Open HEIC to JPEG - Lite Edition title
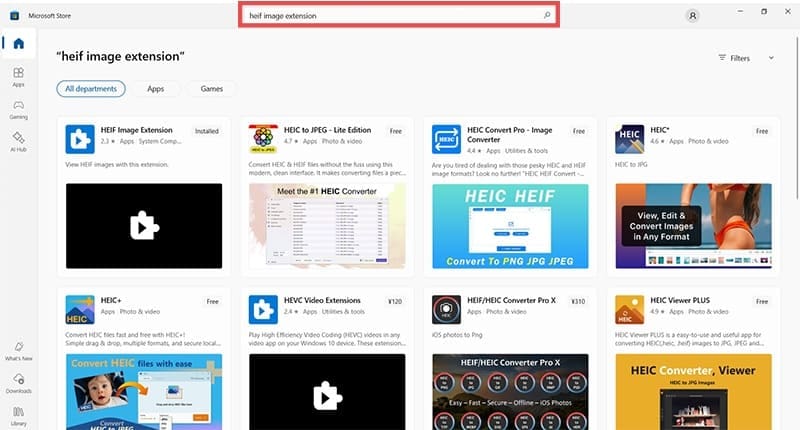The image size is (800, 430). [x=328, y=130]
